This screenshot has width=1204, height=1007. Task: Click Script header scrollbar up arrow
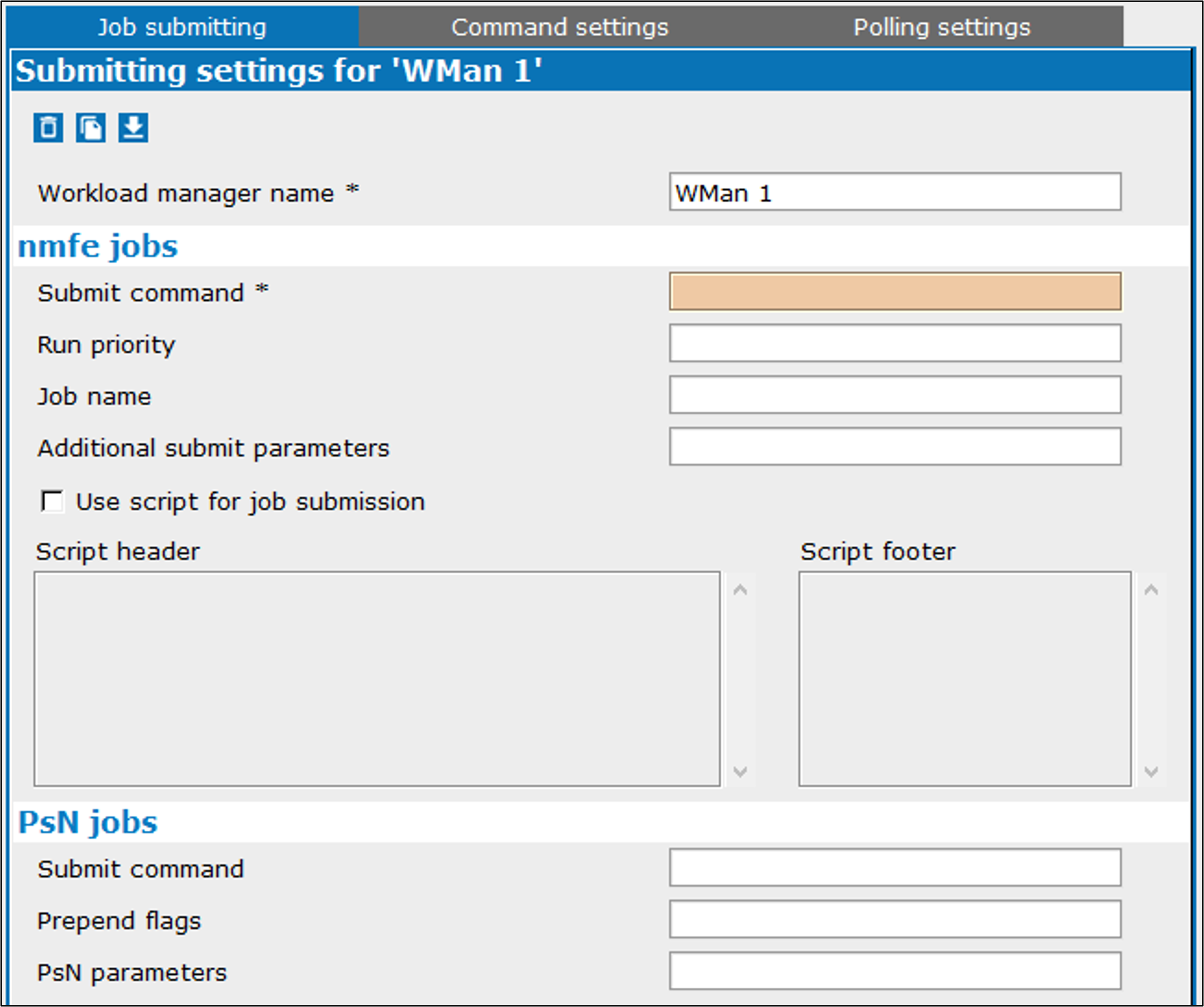coord(740,590)
